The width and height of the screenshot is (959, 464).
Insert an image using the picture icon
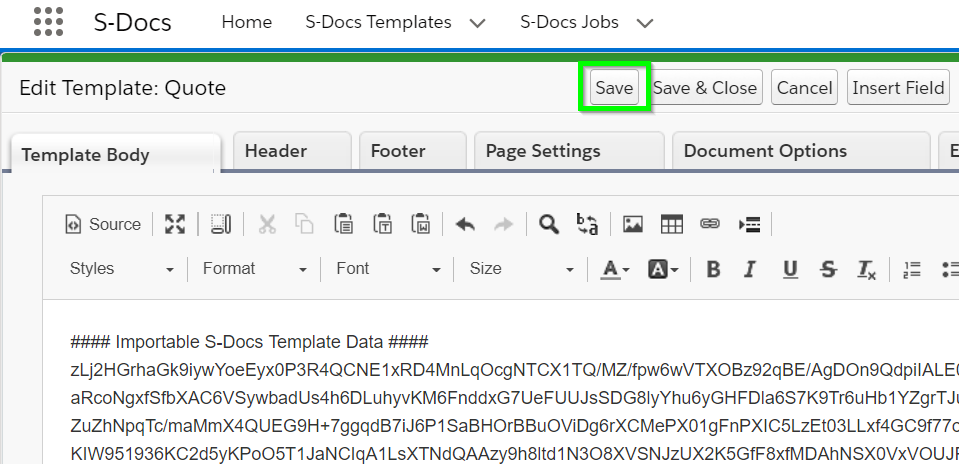pos(632,224)
